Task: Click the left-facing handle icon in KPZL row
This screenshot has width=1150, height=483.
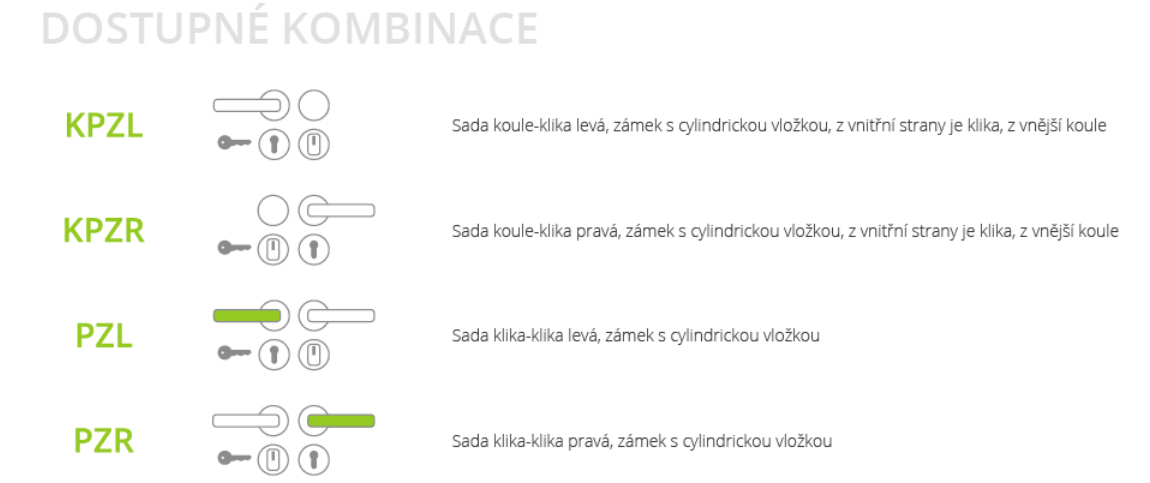Action: pyautogui.click(x=251, y=106)
